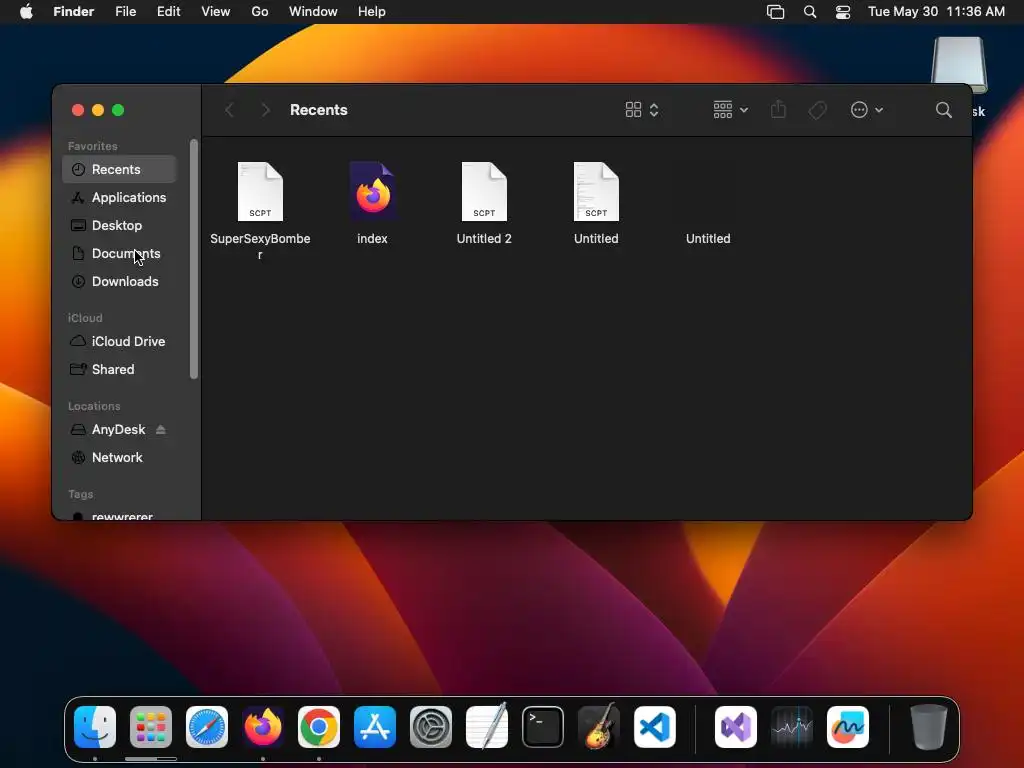1024x768 pixels.
Task: Open Freeform from the Dock
Action: coord(848,727)
